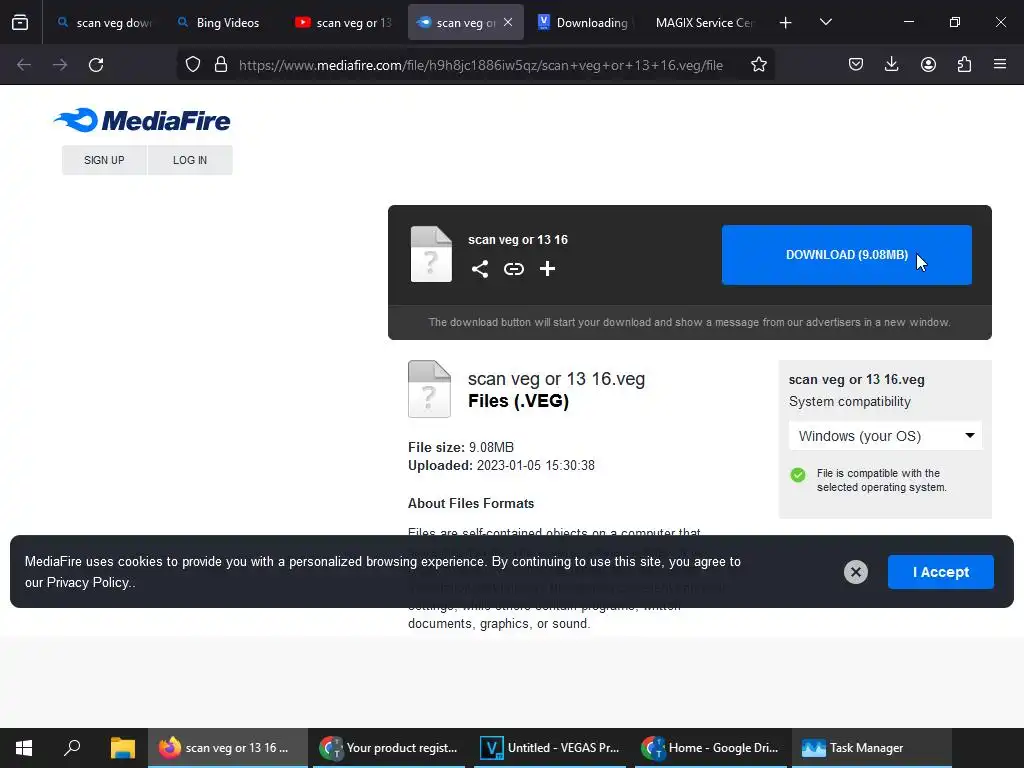This screenshot has height=768, width=1024.
Task: Open Your product registration taskbar window
Action: click(x=389, y=748)
